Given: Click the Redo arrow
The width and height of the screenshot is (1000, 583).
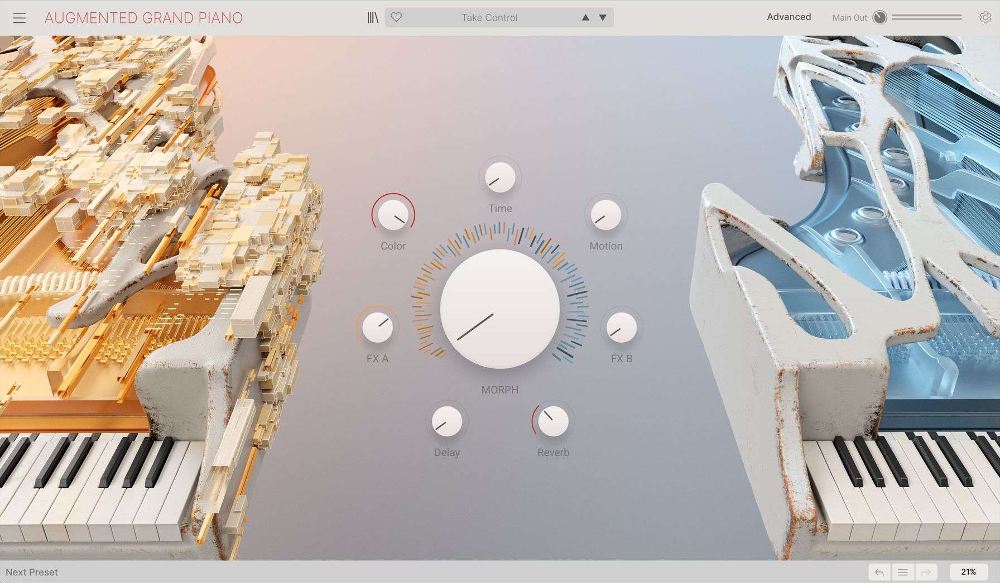Looking at the screenshot, I should 927,572.
